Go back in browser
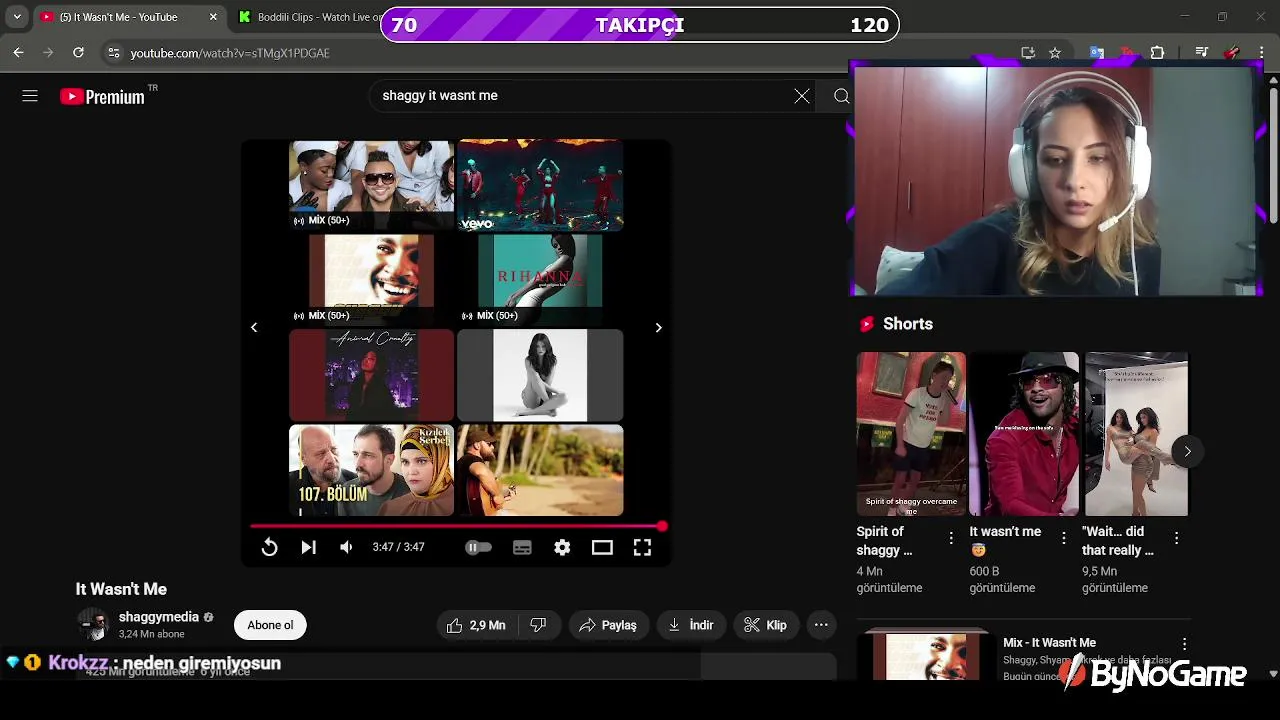1280x720 pixels. pos(19,52)
